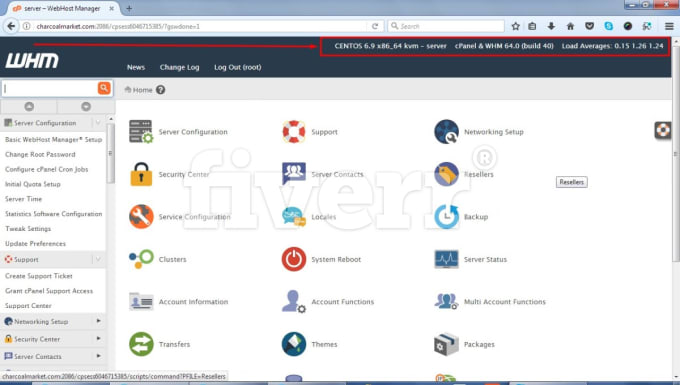Screen dimensions: 680x385
Task: Open the Support lifebuoy icon in the grid
Action: (294, 131)
